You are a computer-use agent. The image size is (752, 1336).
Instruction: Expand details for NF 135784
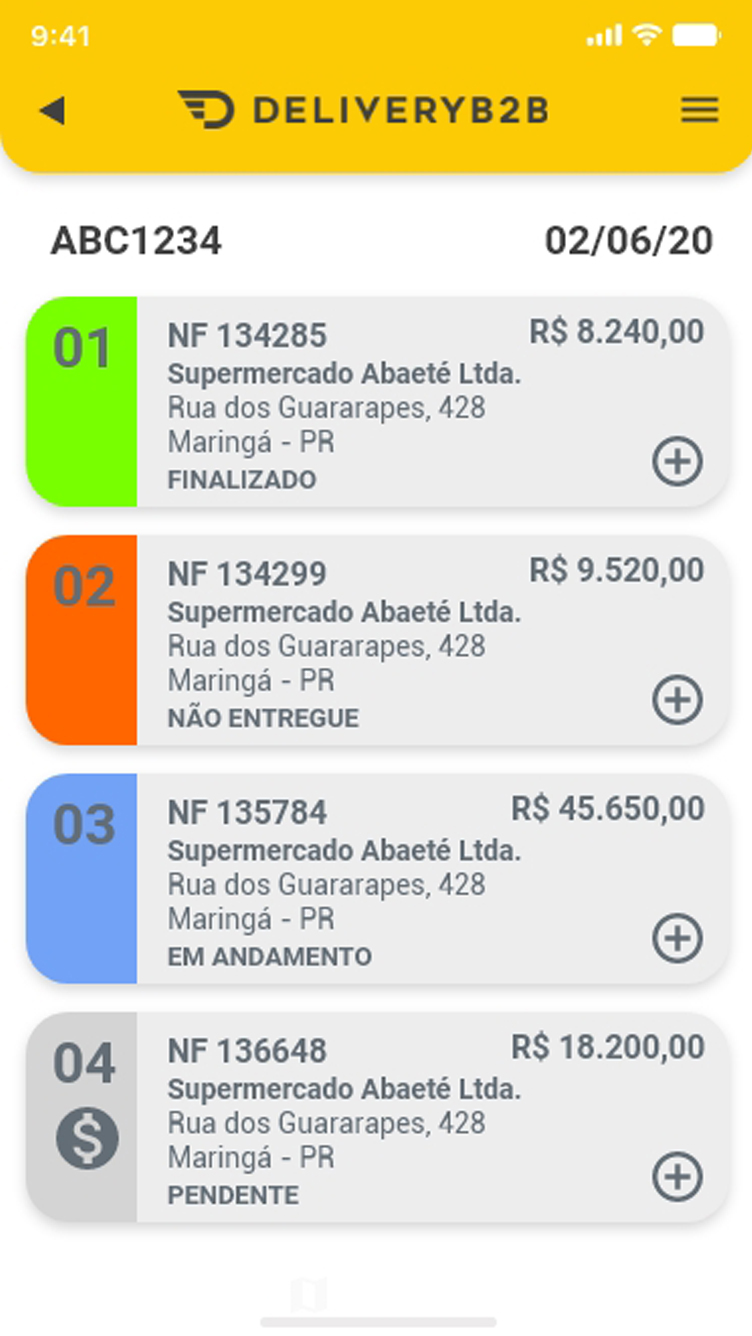point(678,938)
